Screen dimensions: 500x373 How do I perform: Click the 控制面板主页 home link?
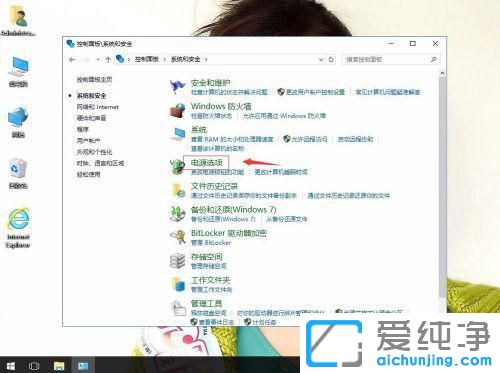coord(94,80)
